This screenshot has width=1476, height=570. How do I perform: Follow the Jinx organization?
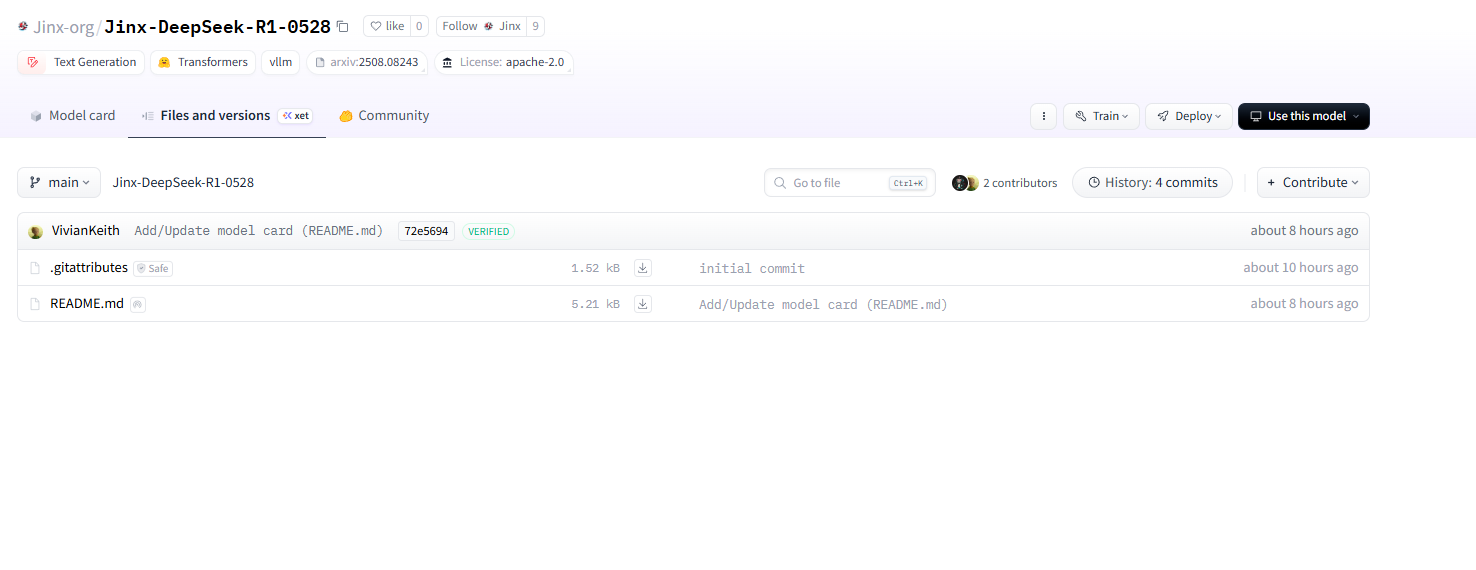click(482, 27)
